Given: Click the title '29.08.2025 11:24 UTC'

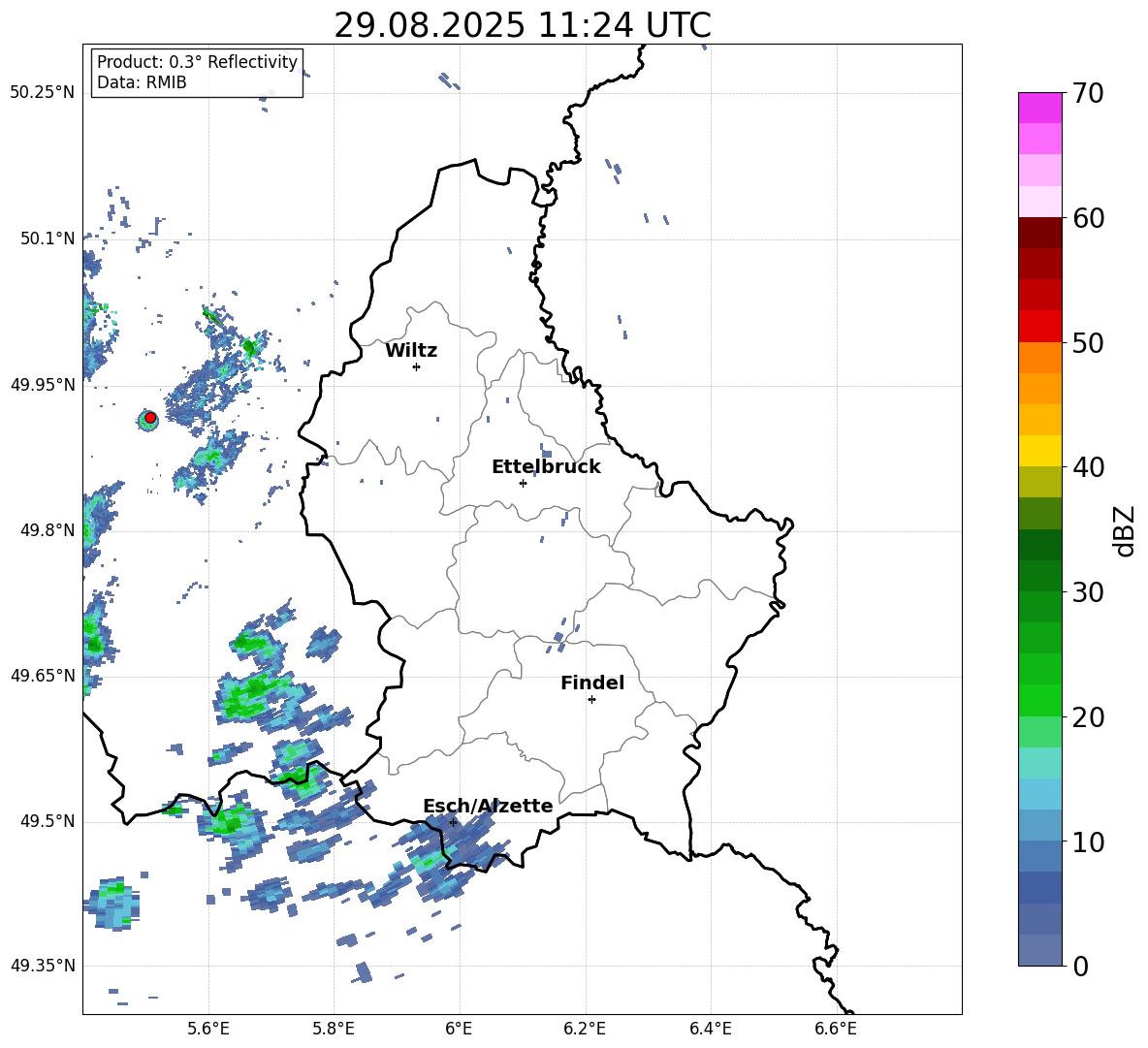Looking at the screenshot, I should 522,25.
